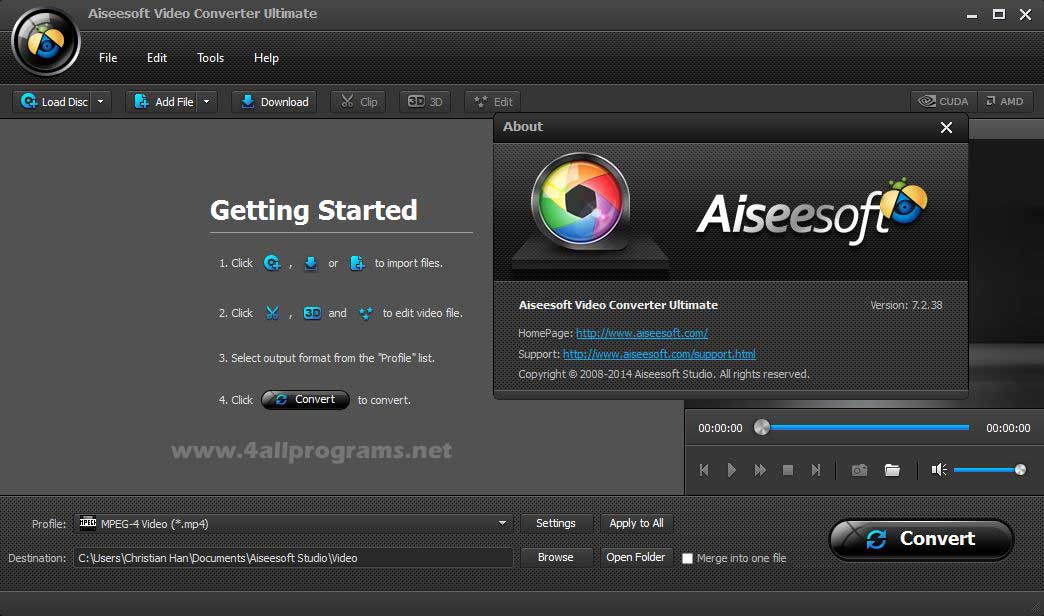The width and height of the screenshot is (1044, 616).
Task: Click the Destination path field
Action: (293, 558)
